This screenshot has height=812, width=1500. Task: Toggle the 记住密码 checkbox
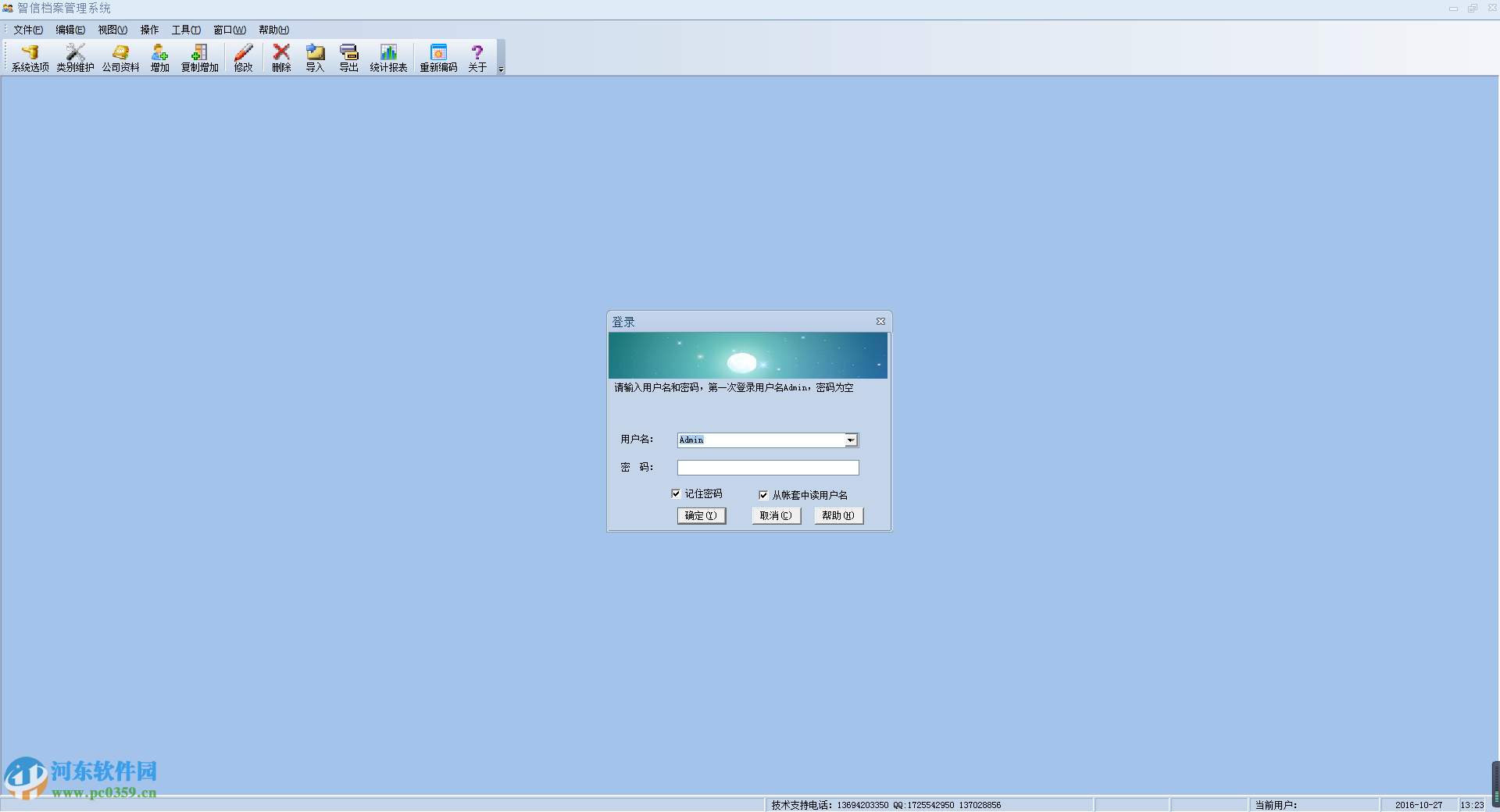tap(676, 493)
